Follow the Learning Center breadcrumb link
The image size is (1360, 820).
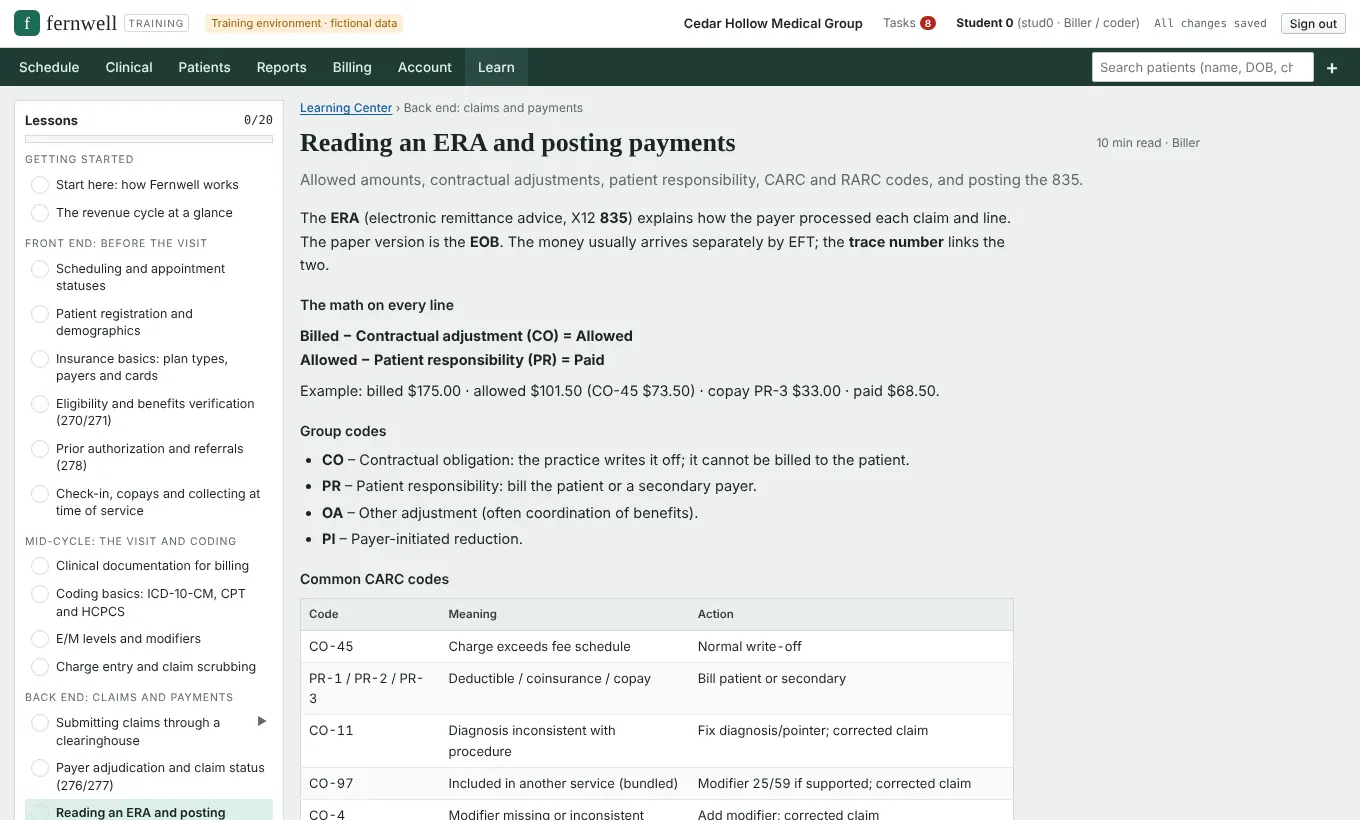pos(346,108)
